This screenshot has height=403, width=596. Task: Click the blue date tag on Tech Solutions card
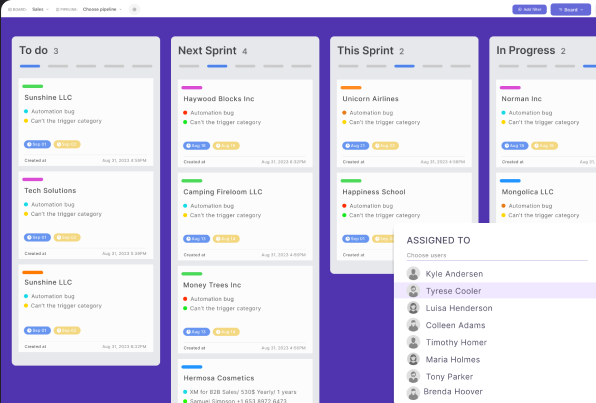(x=37, y=237)
